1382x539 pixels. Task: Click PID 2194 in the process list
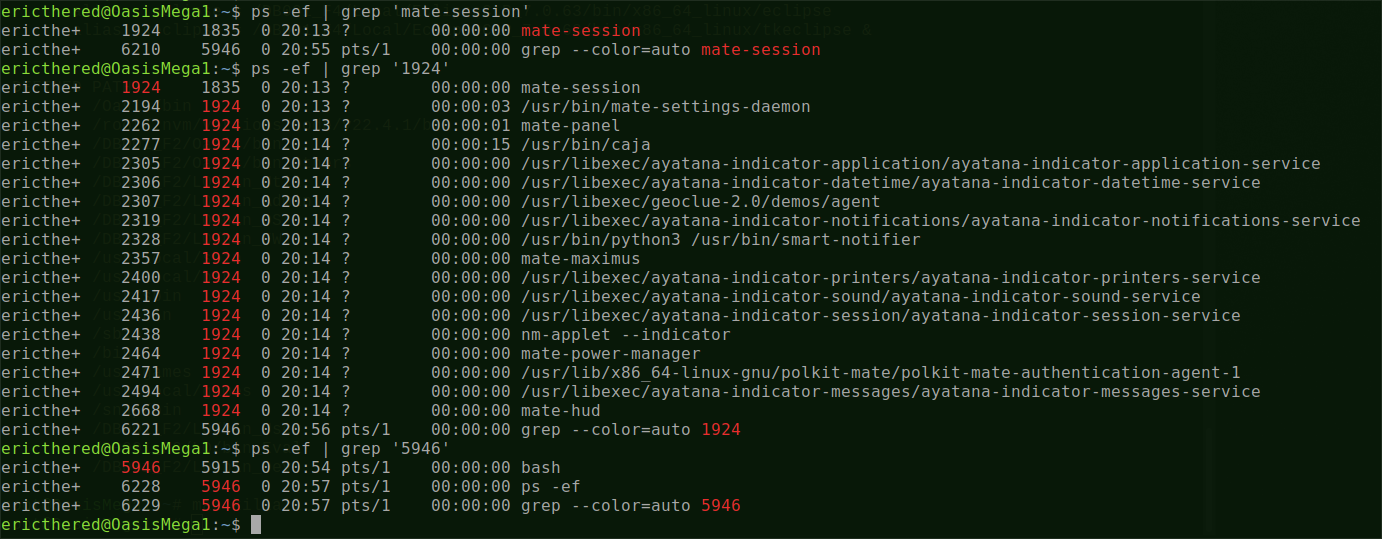pos(141,107)
